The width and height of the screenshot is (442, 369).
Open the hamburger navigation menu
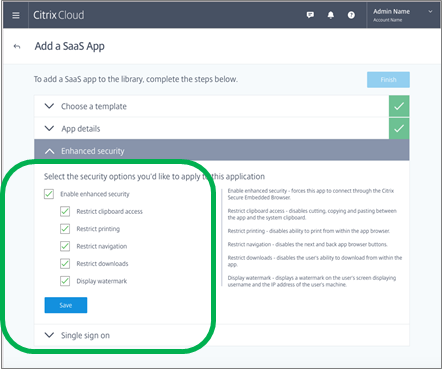pyautogui.click(x=16, y=15)
